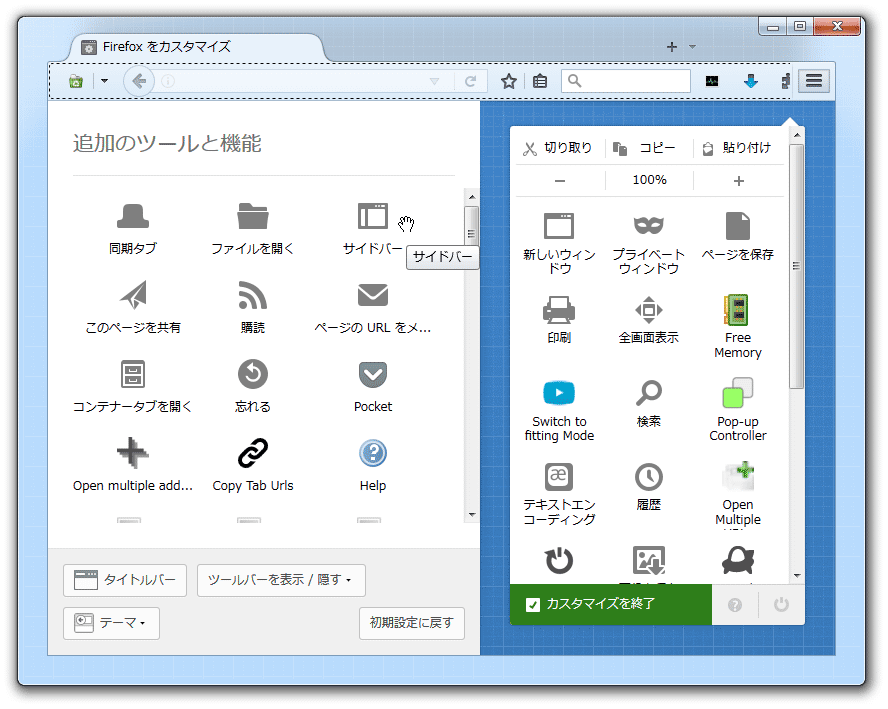The width and height of the screenshot is (888, 709).
Task: Select the image download icon in menu panel
Action: [x=648, y=560]
